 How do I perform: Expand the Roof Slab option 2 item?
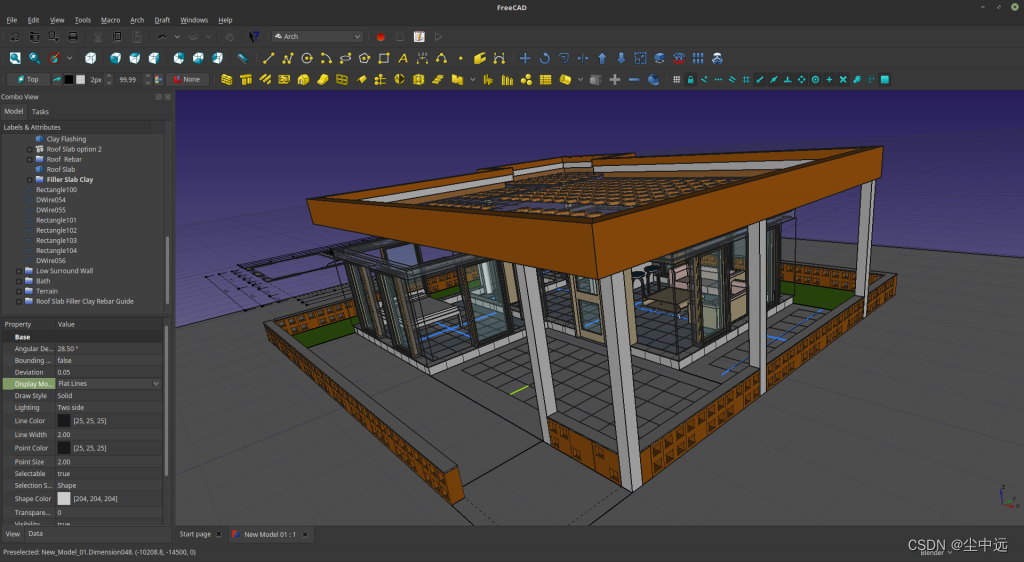tap(29, 149)
